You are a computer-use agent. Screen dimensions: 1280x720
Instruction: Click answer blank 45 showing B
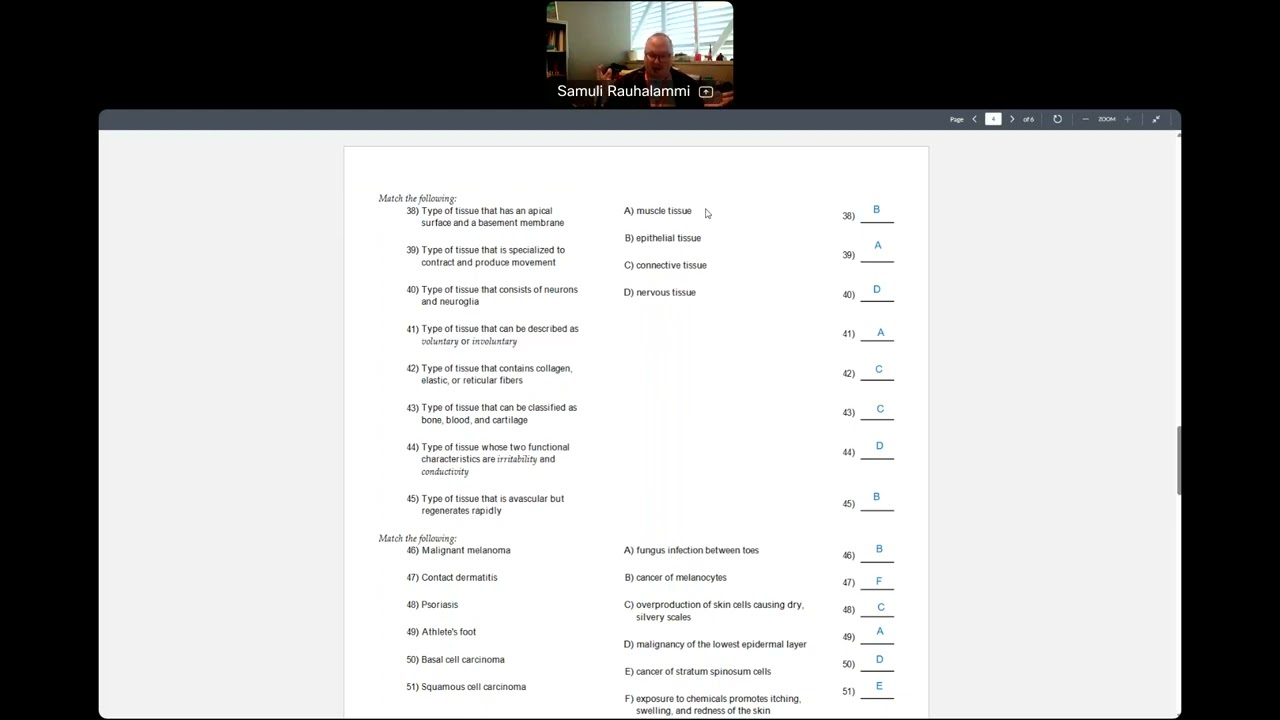click(877, 500)
